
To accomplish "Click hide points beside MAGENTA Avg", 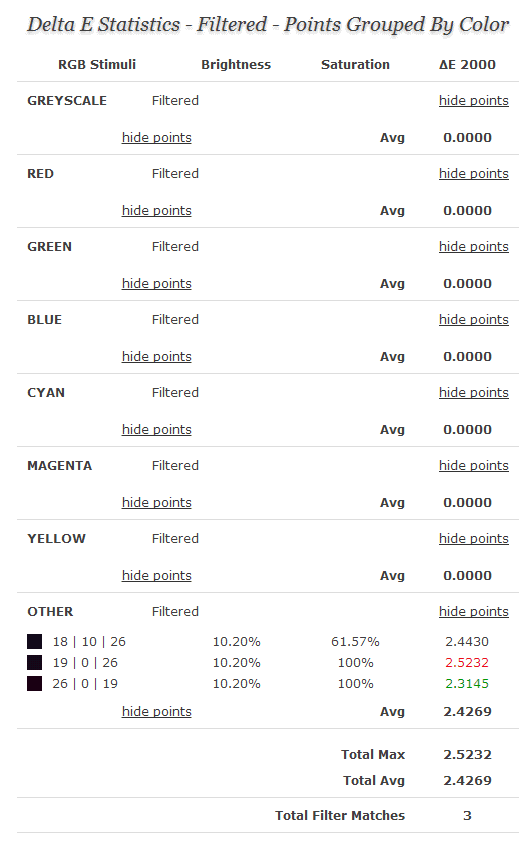I will pos(157,503).
